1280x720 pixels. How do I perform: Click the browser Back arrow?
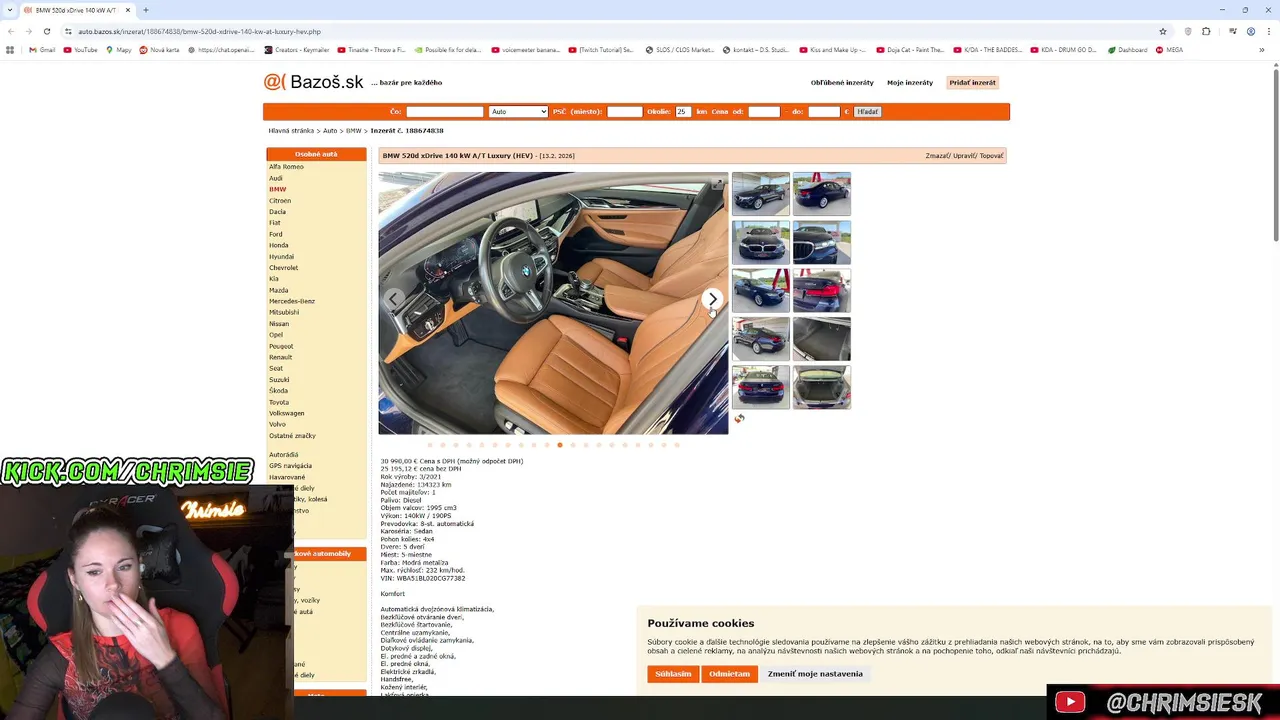[11, 31]
